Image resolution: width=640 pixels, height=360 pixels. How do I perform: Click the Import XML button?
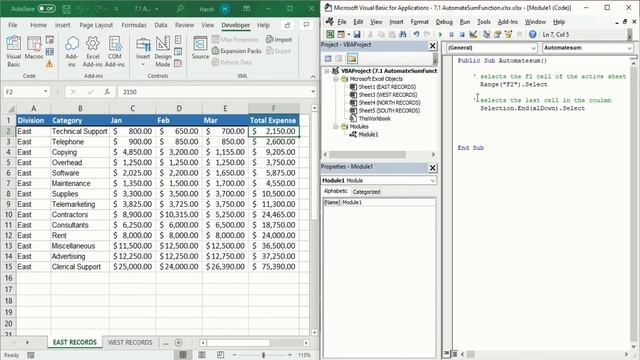coord(279,40)
